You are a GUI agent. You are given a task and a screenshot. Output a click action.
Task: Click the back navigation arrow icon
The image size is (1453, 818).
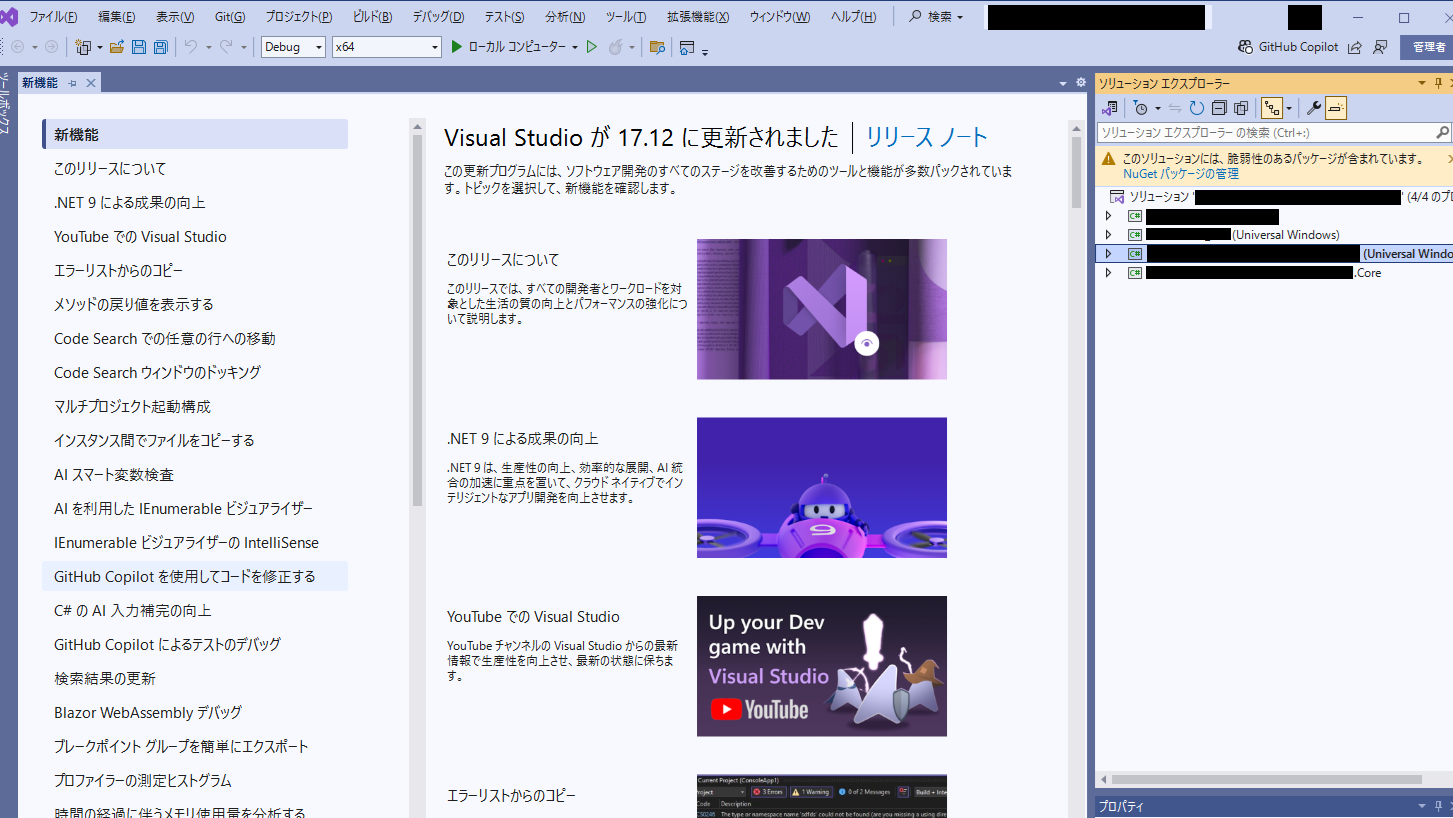[18, 47]
